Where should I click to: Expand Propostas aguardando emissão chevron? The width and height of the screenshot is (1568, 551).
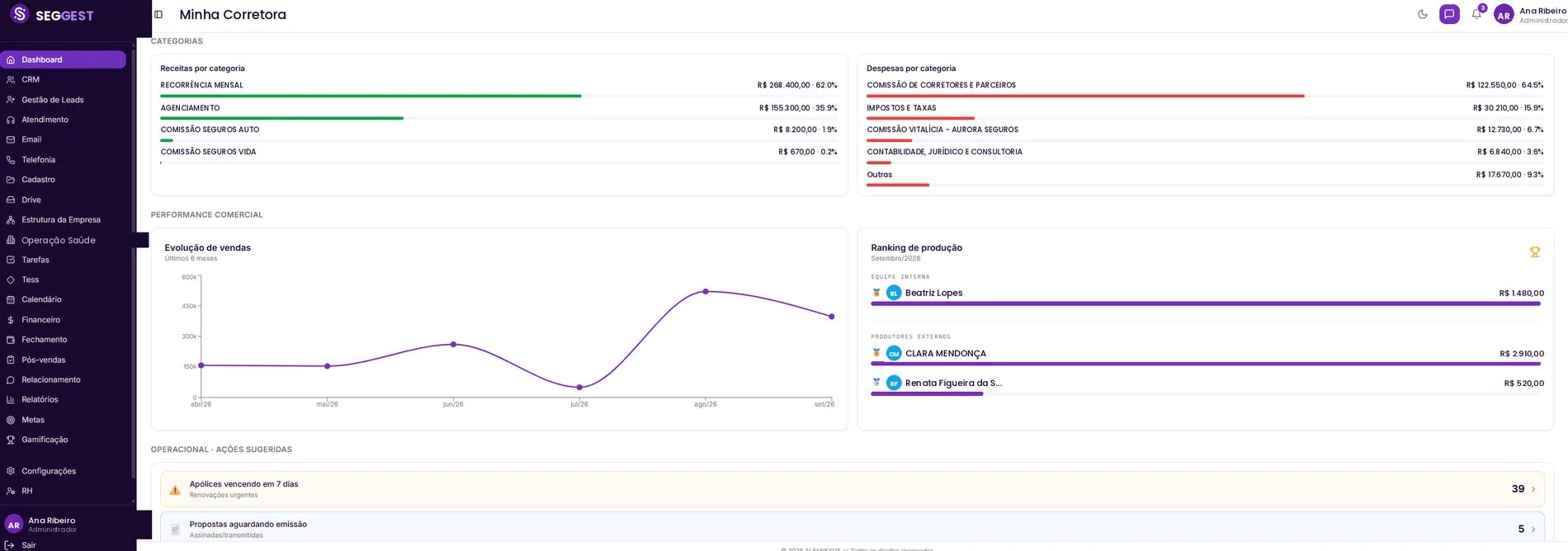(x=1533, y=530)
